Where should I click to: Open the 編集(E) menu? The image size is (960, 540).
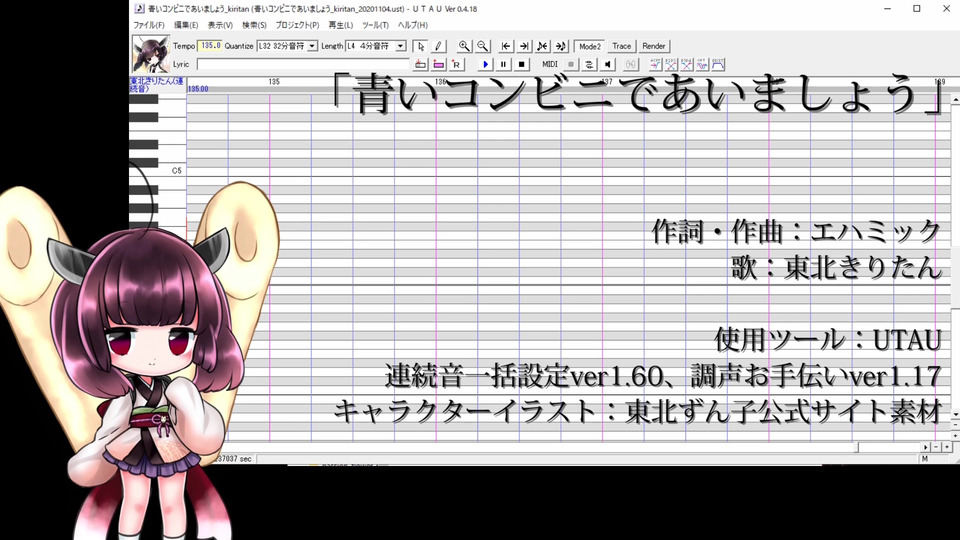[x=186, y=25]
